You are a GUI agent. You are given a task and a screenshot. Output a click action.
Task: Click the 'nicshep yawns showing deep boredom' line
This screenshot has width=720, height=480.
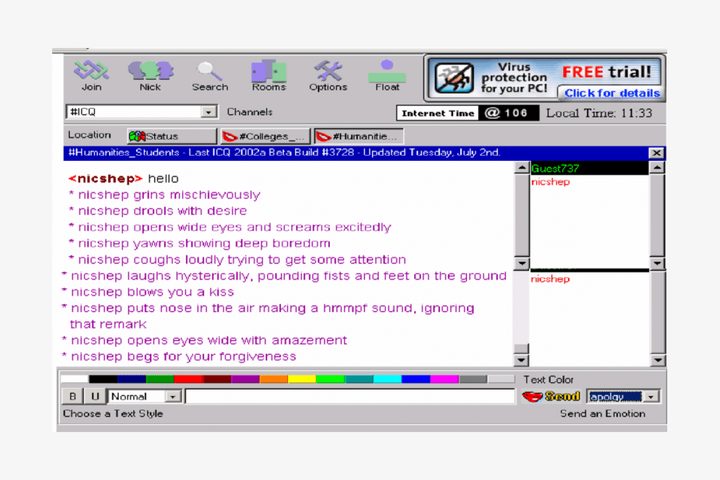point(200,243)
